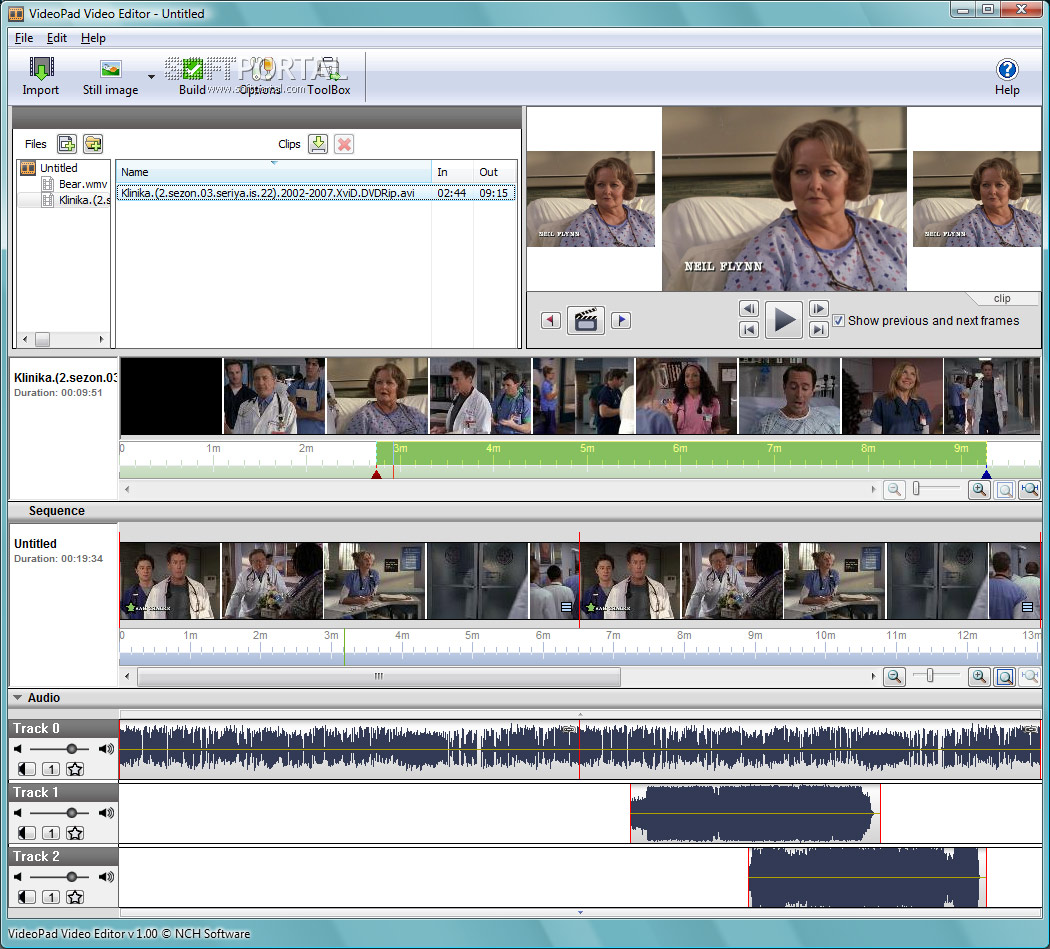Select Bear.wmv in the files tree
Screen dimensions: 1050x949
pos(82,184)
